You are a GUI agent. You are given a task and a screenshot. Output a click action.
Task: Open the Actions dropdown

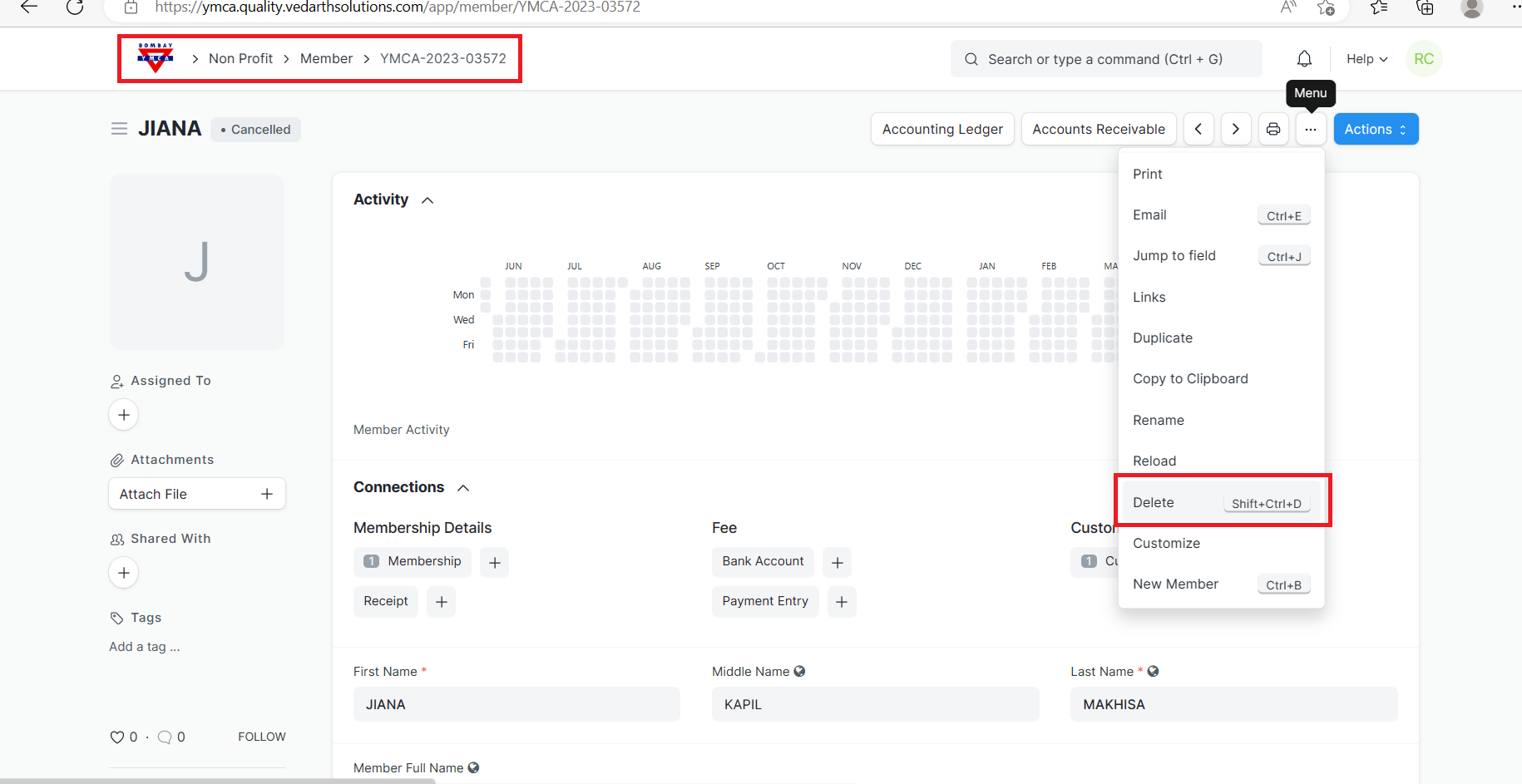(1376, 129)
